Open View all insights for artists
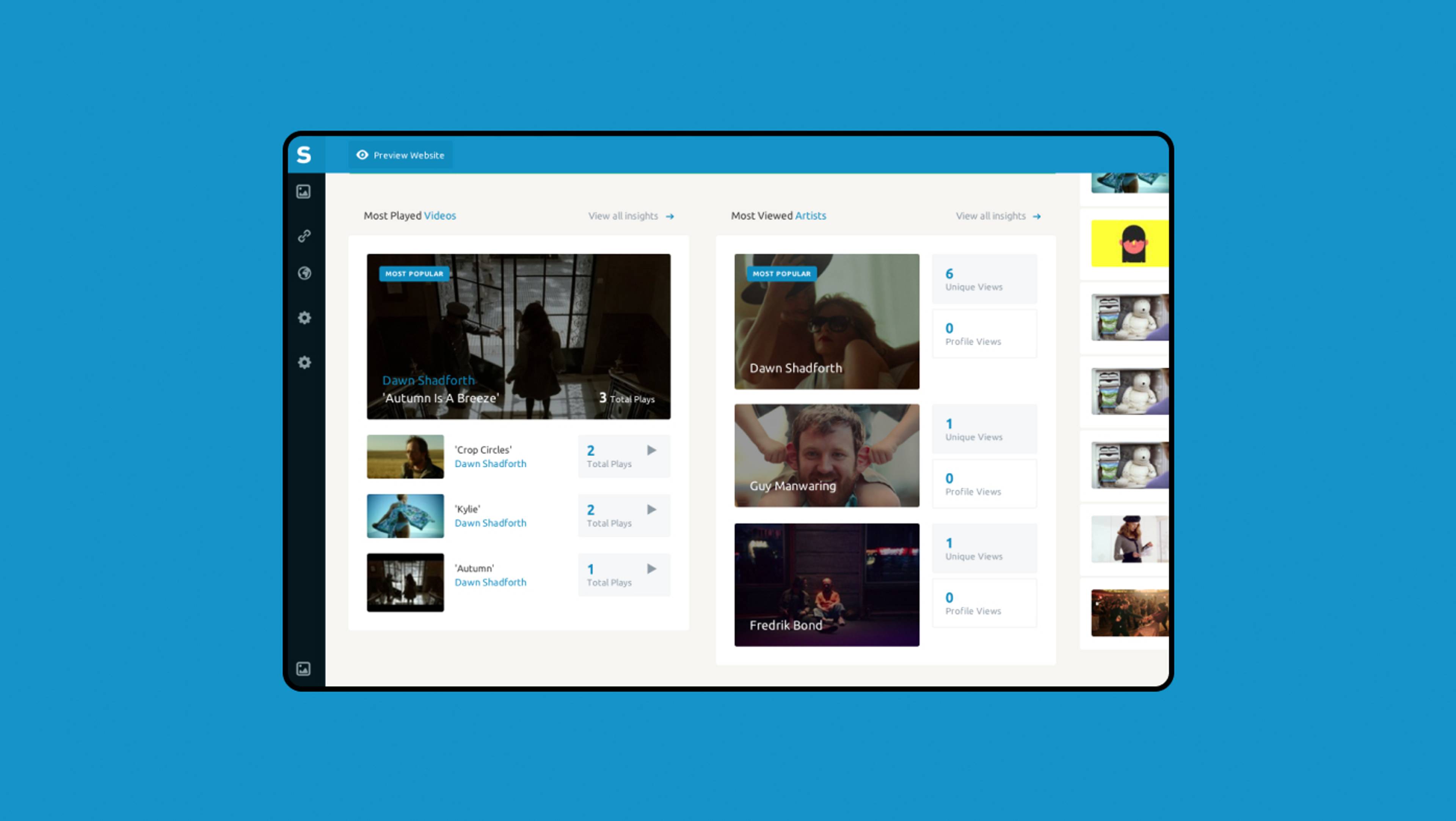The width and height of the screenshot is (1456, 821). (998, 216)
